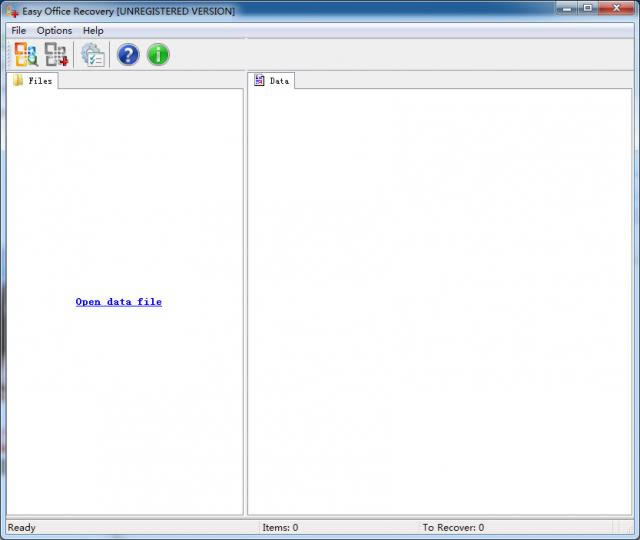Minimize the Easy Office Recovery window

[567, 8]
